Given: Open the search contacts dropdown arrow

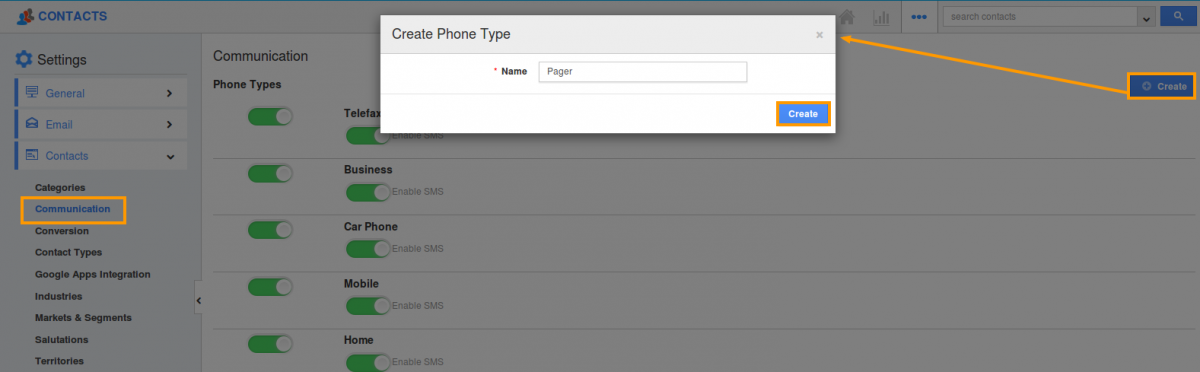Looking at the screenshot, I should click(1145, 17).
